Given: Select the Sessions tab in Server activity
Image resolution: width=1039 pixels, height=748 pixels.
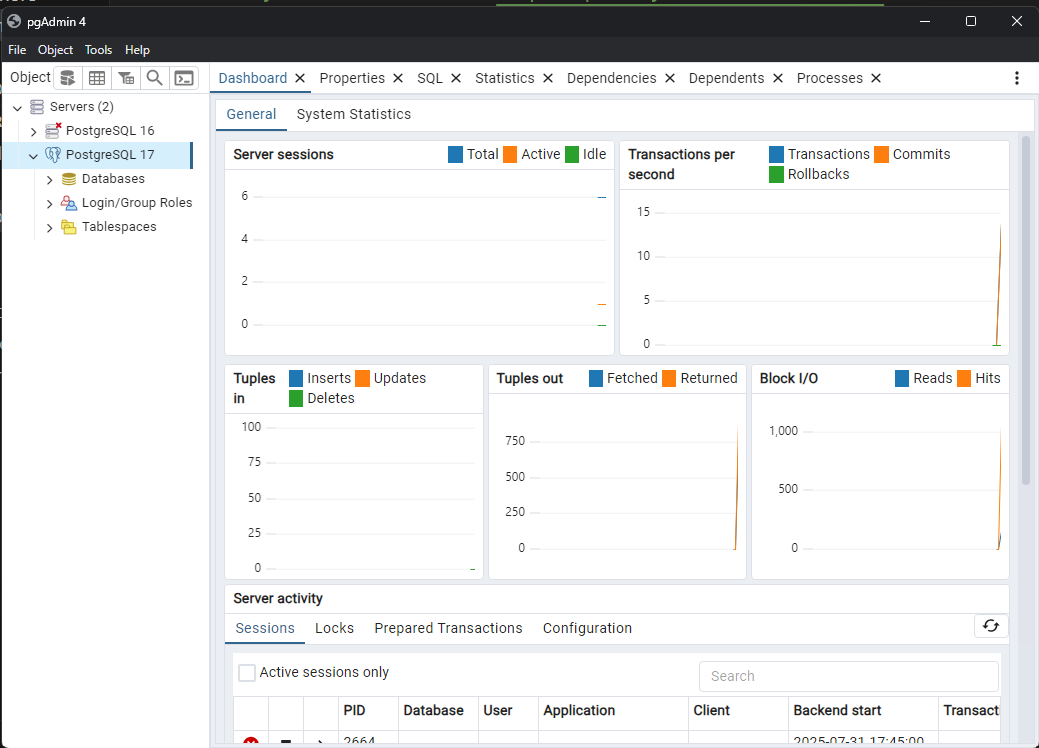Looking at the screenshot, I should pyautogui.click(x=264, y=628).
